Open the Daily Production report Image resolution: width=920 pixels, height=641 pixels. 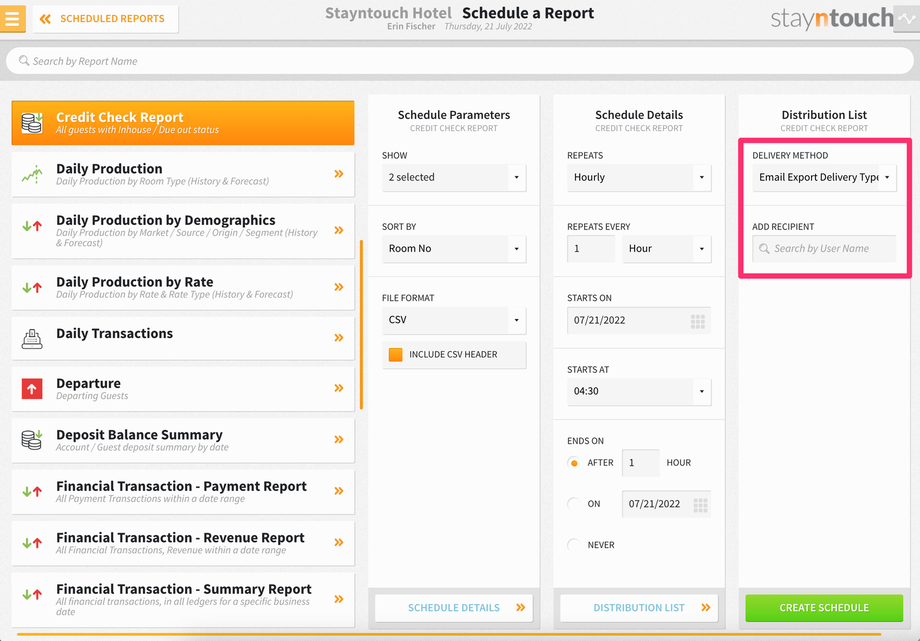[x=183, y=174]
